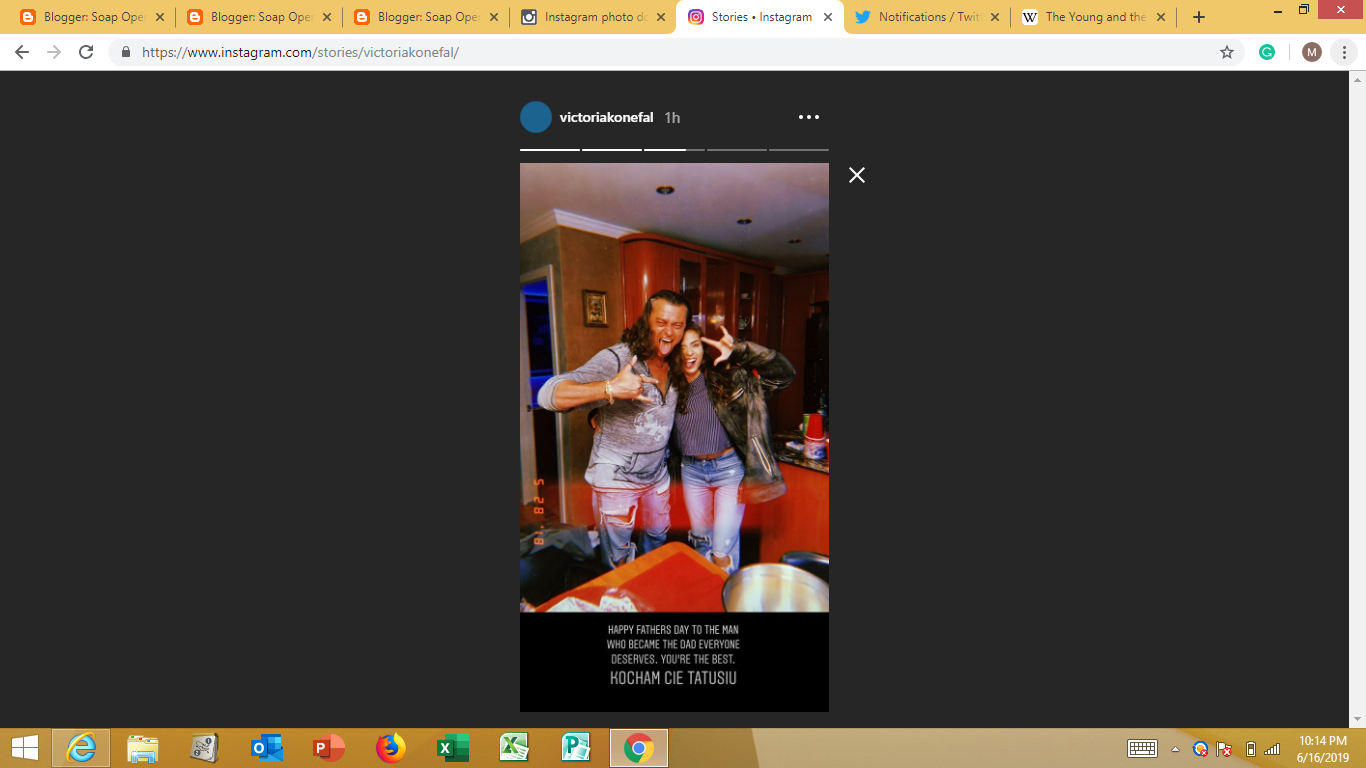Launch Internet Explorer from the taskbar
This screenshot has width=1366, height=768.
(81, 748)
